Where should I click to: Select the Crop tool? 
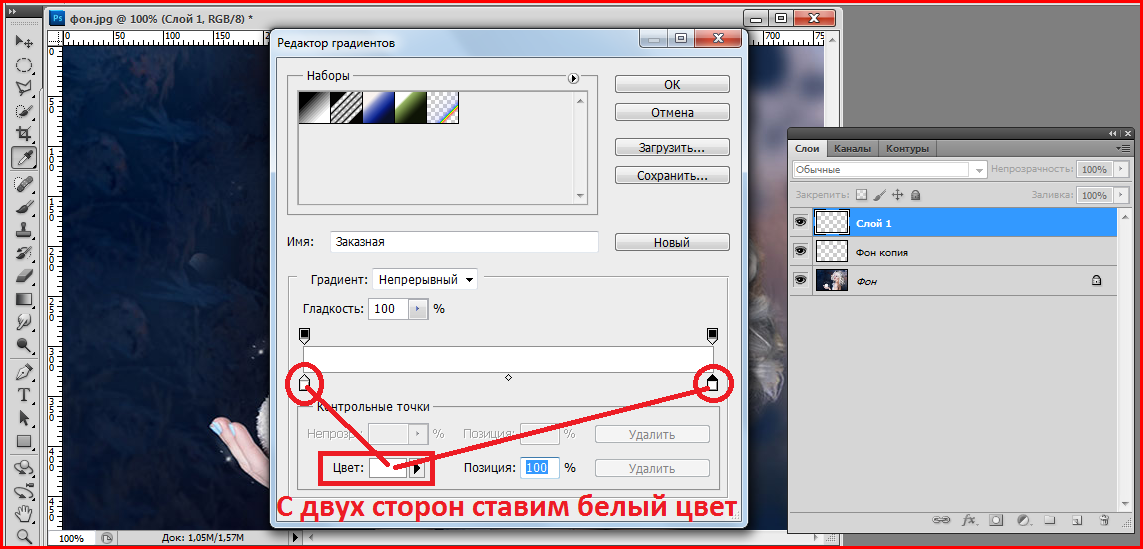coord(23,133)
